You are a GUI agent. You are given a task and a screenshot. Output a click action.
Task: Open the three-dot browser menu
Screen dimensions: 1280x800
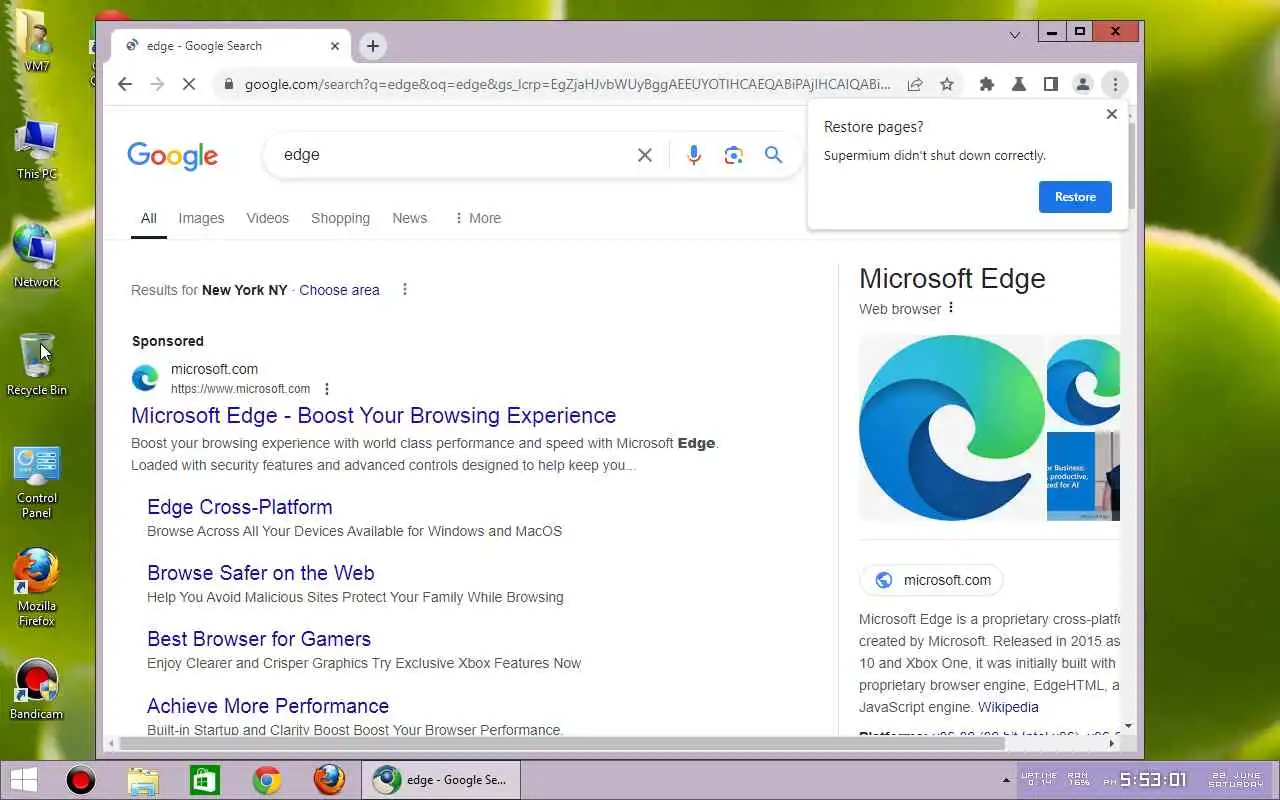point(1115,85)
